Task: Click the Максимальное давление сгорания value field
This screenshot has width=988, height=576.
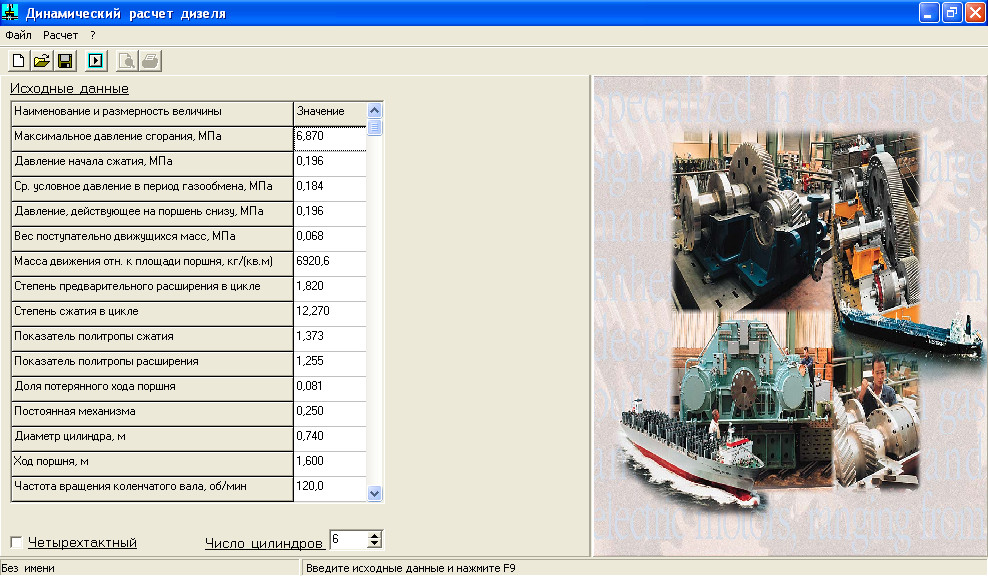Action: coord(330,135)
